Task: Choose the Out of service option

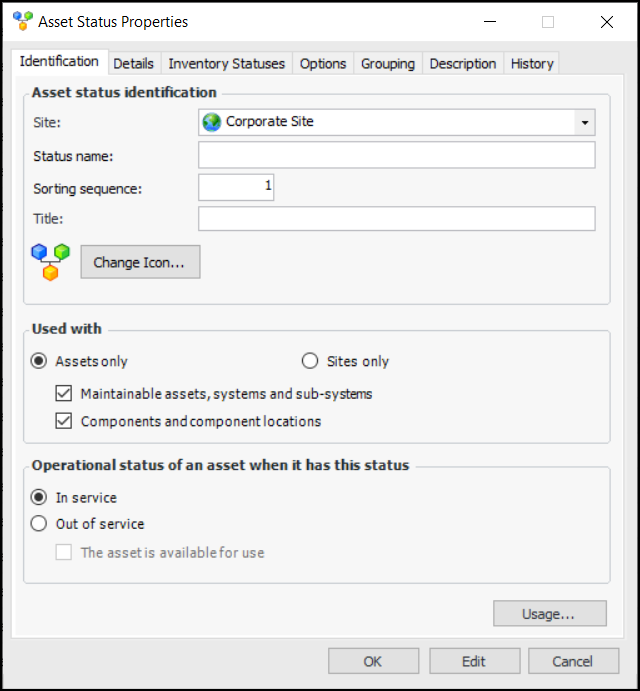Action: (x=39, y=524)
